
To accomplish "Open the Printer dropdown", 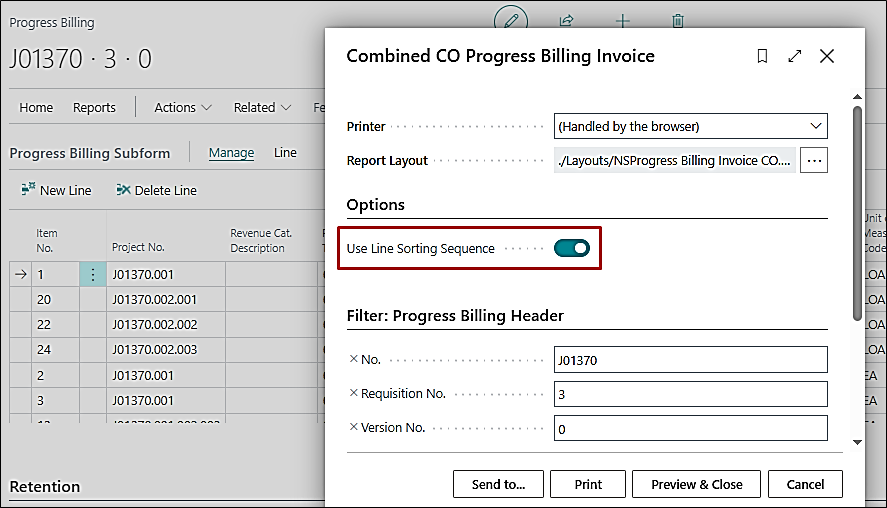I will coord(691,126).
